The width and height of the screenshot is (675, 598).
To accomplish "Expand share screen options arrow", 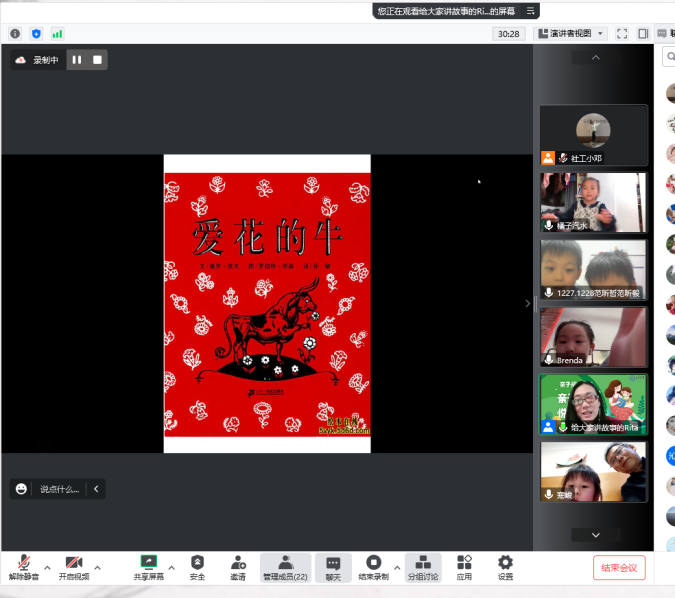I will coord(172,567).
